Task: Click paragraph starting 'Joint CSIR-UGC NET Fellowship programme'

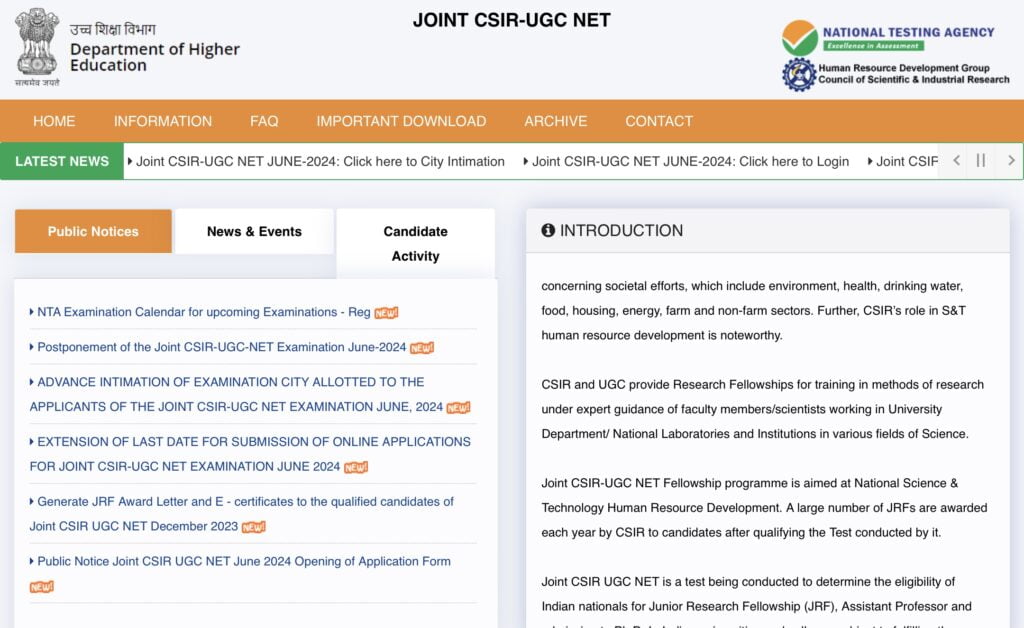Action: [x=764, y=508]
